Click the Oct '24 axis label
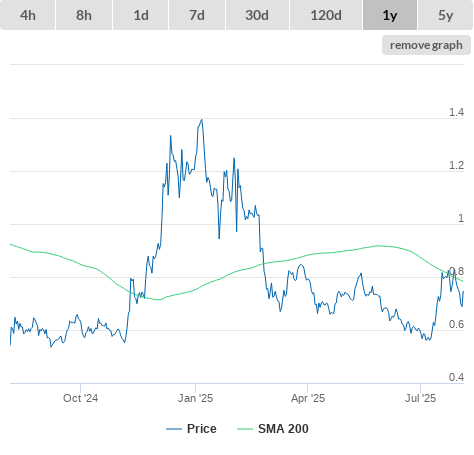This screenshot has height=455, width=474. pos(80,398)
